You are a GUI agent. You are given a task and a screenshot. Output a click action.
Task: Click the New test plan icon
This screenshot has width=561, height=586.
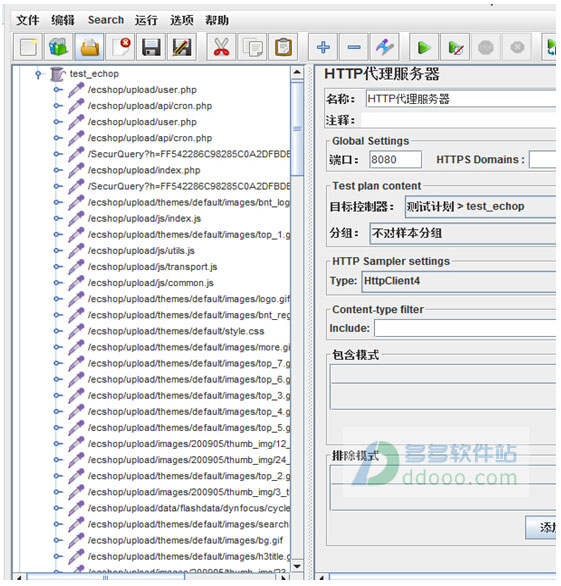[x=28, y=47]
